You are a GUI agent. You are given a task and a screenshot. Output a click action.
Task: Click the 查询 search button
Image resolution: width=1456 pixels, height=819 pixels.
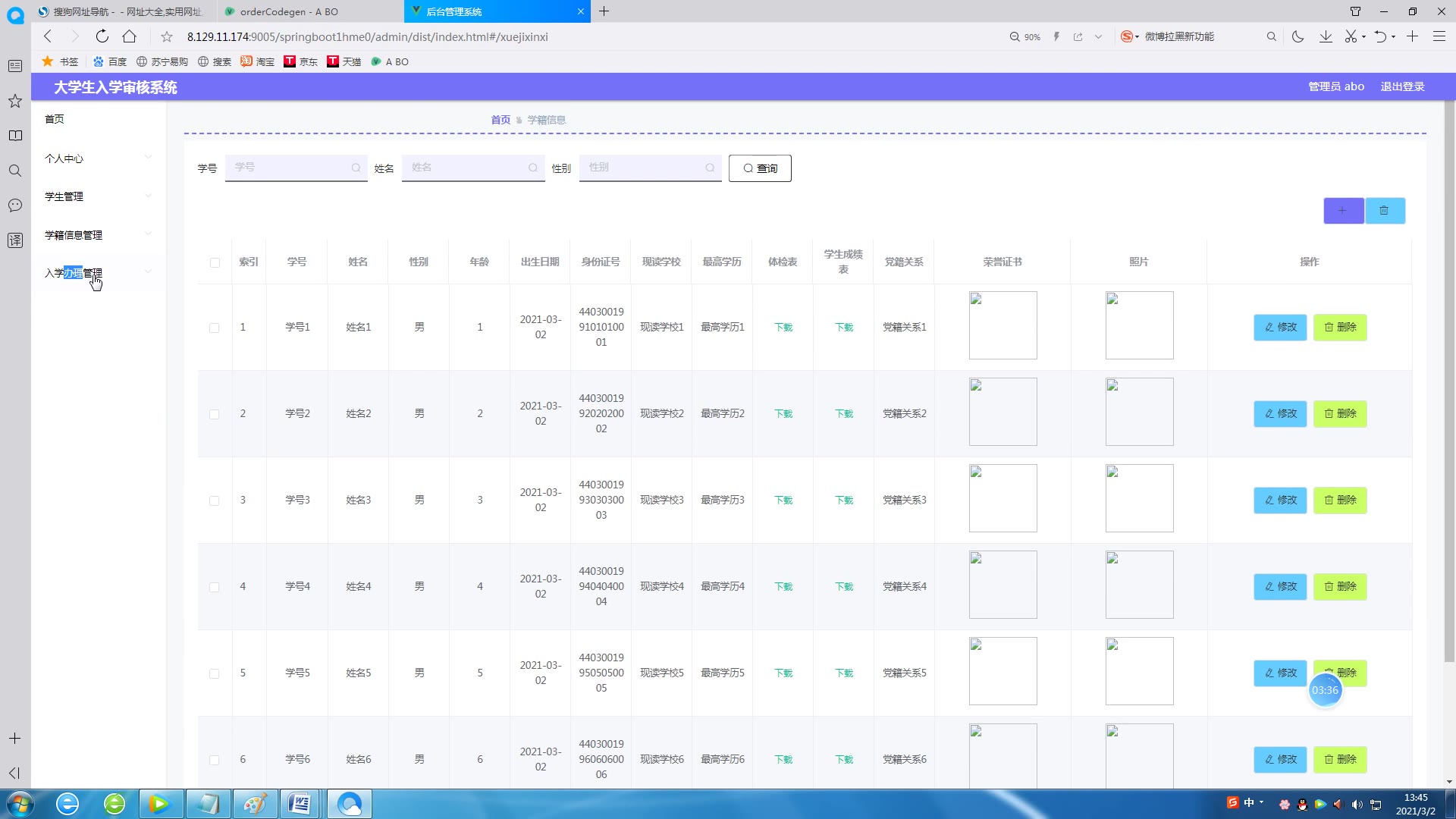(760, 168)
